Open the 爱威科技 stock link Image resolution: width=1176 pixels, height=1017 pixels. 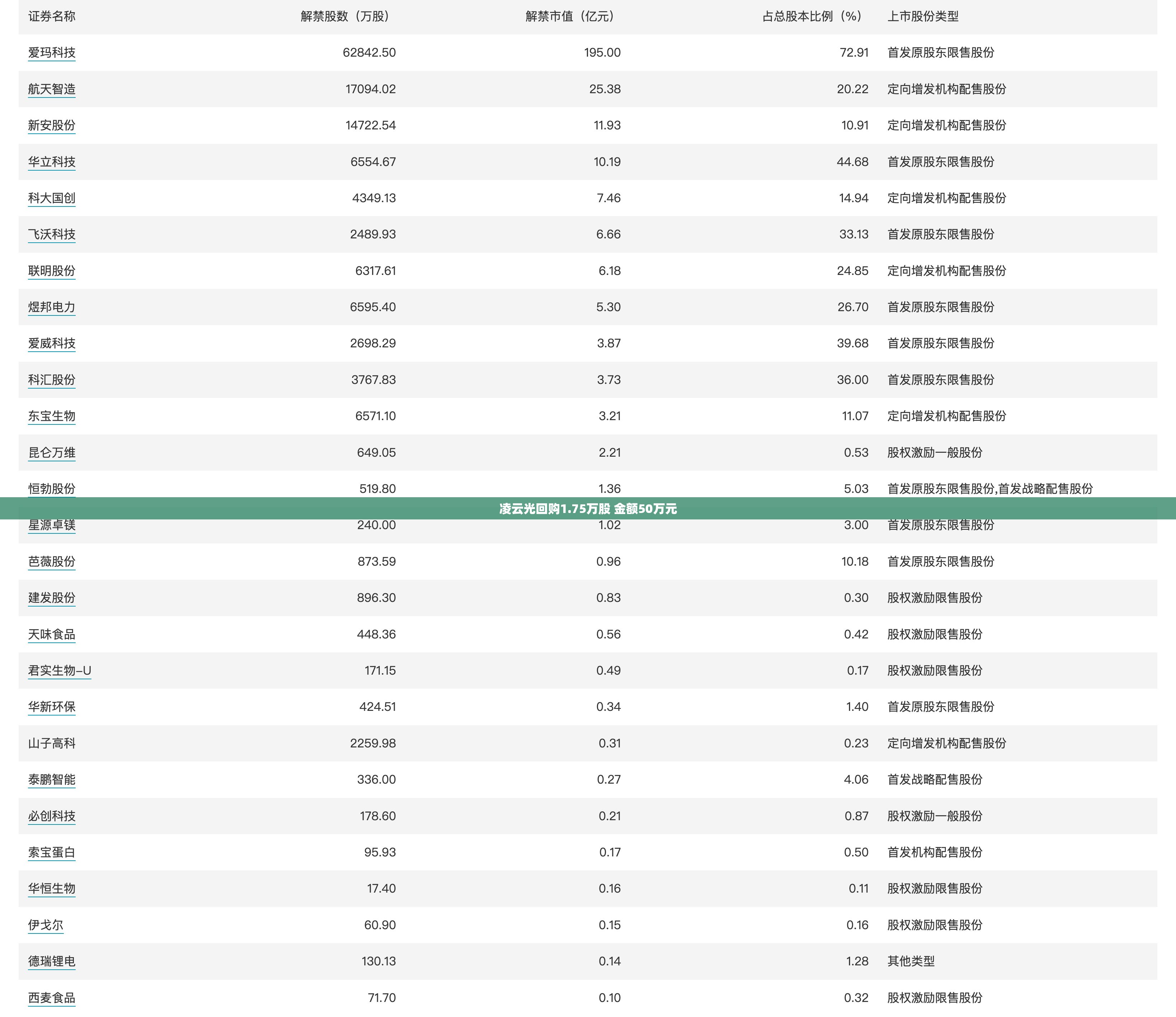tap(52, 343)
